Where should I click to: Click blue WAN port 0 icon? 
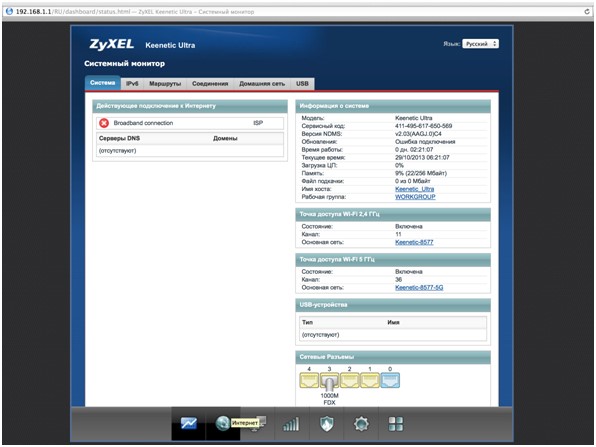click(390, 380)
